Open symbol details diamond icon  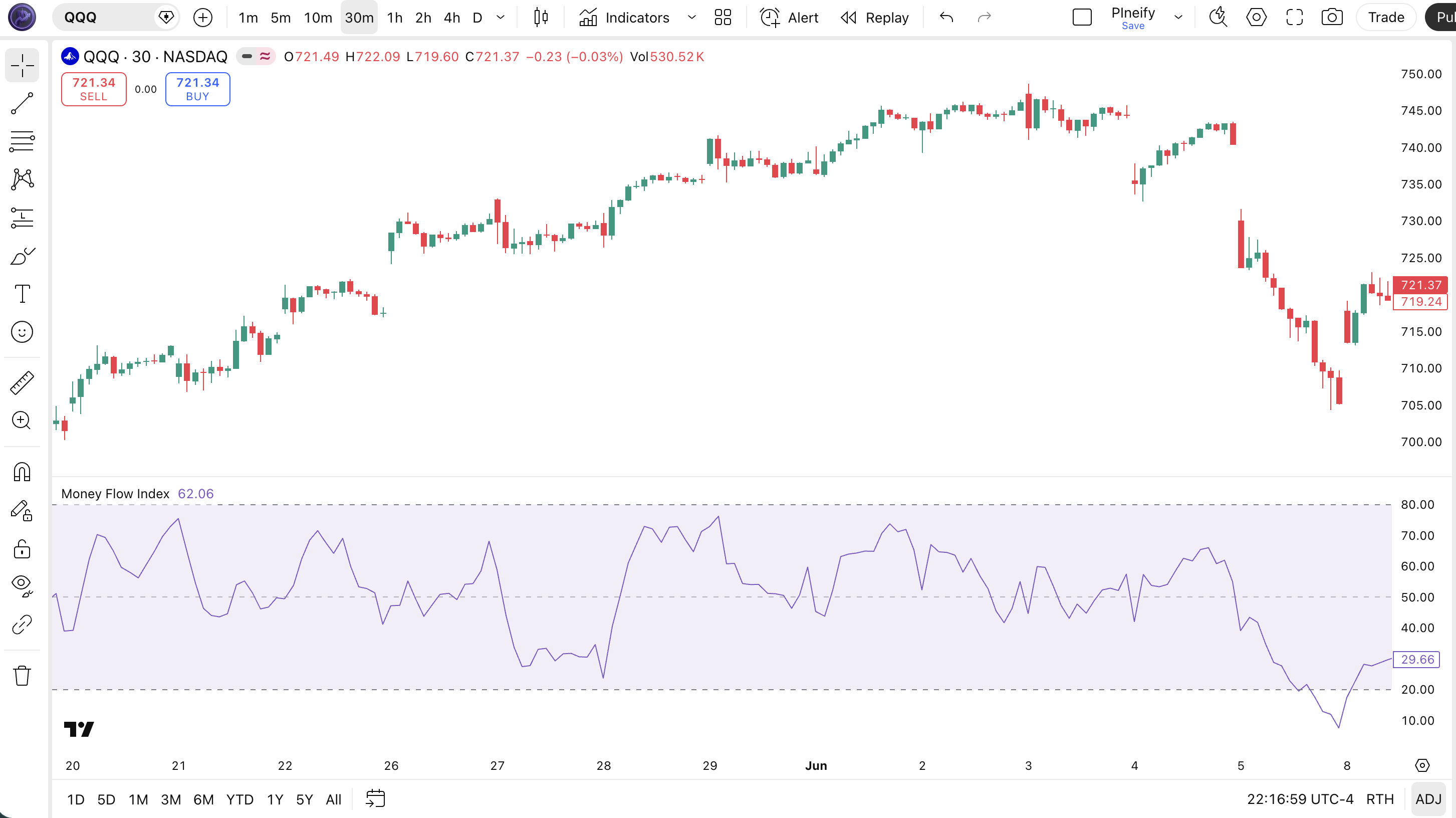click(166, 18)
